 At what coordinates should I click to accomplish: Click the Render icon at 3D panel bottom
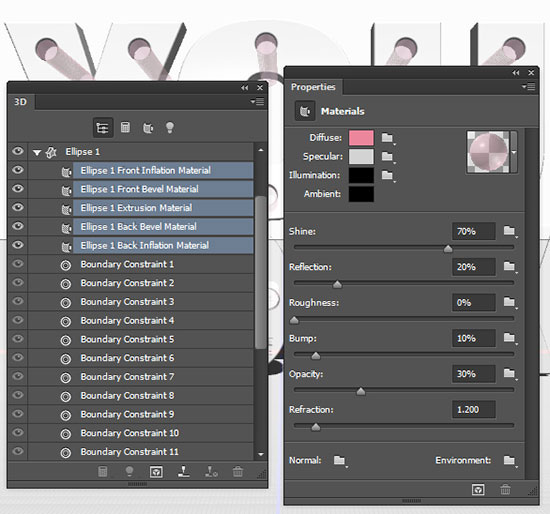point(156,472)
